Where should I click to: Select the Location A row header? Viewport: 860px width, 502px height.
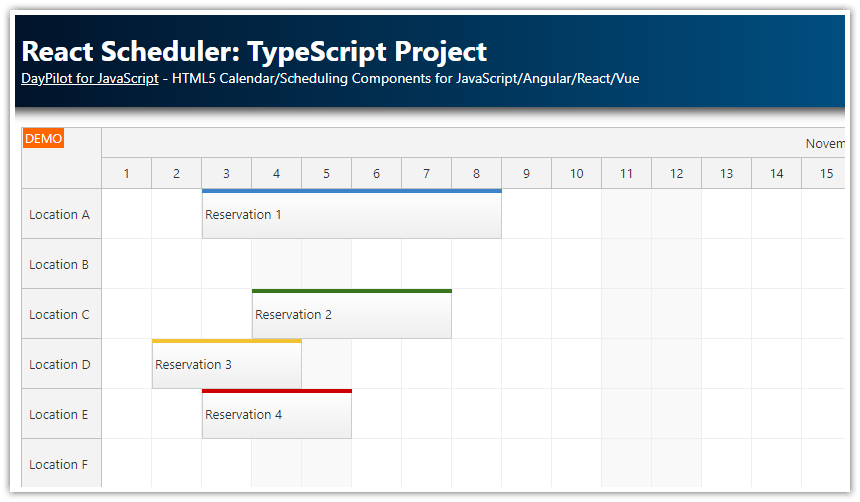61,214
